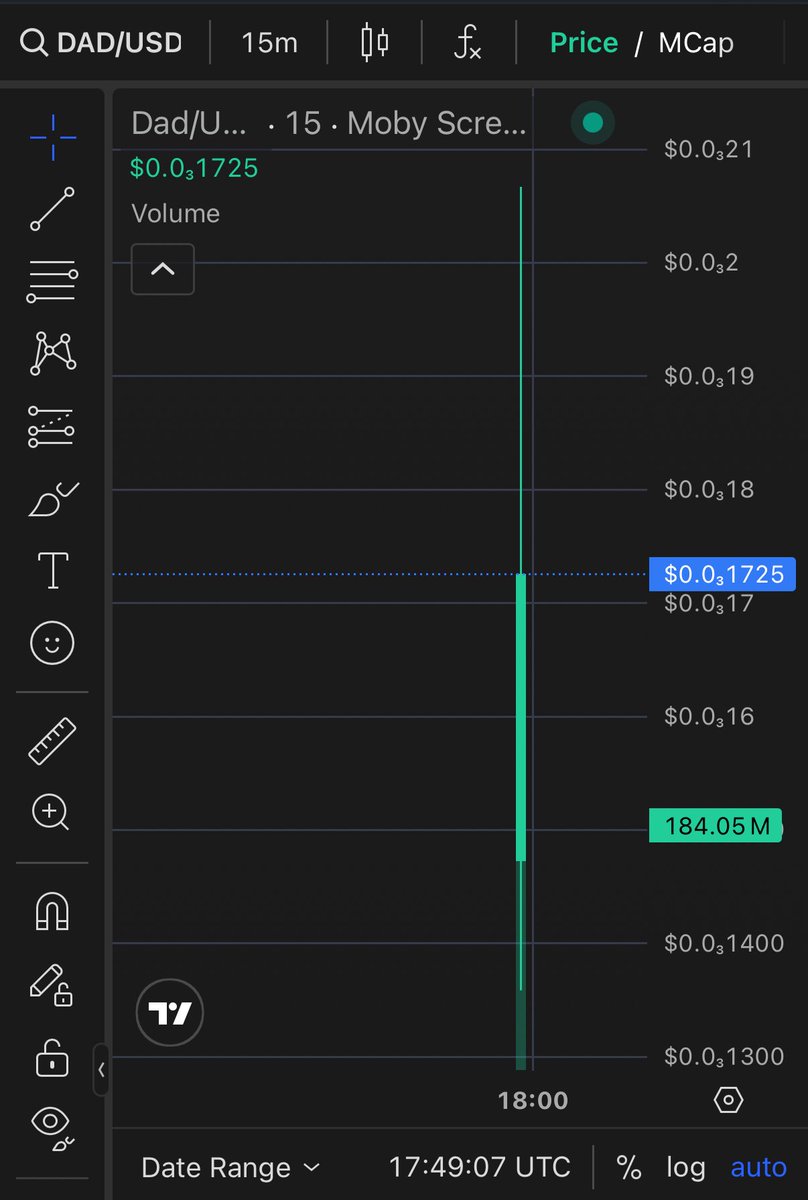Hide all drawings with eye icon
The image size is (808, 1200).
pyautogui.click(x=52, y=1125)
